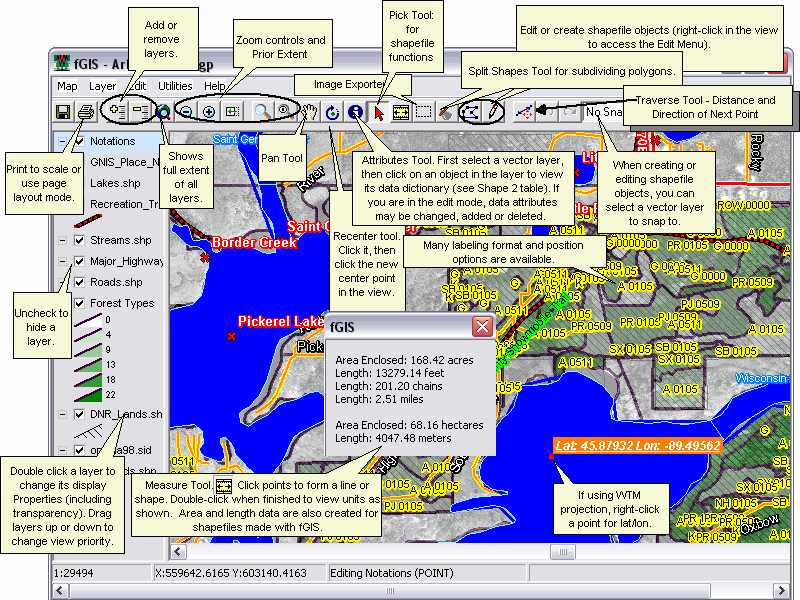The width and height of the screenshot is (800, 600).
Task: Select the edit shapefile nodes tool
Action: click(470, 112)
